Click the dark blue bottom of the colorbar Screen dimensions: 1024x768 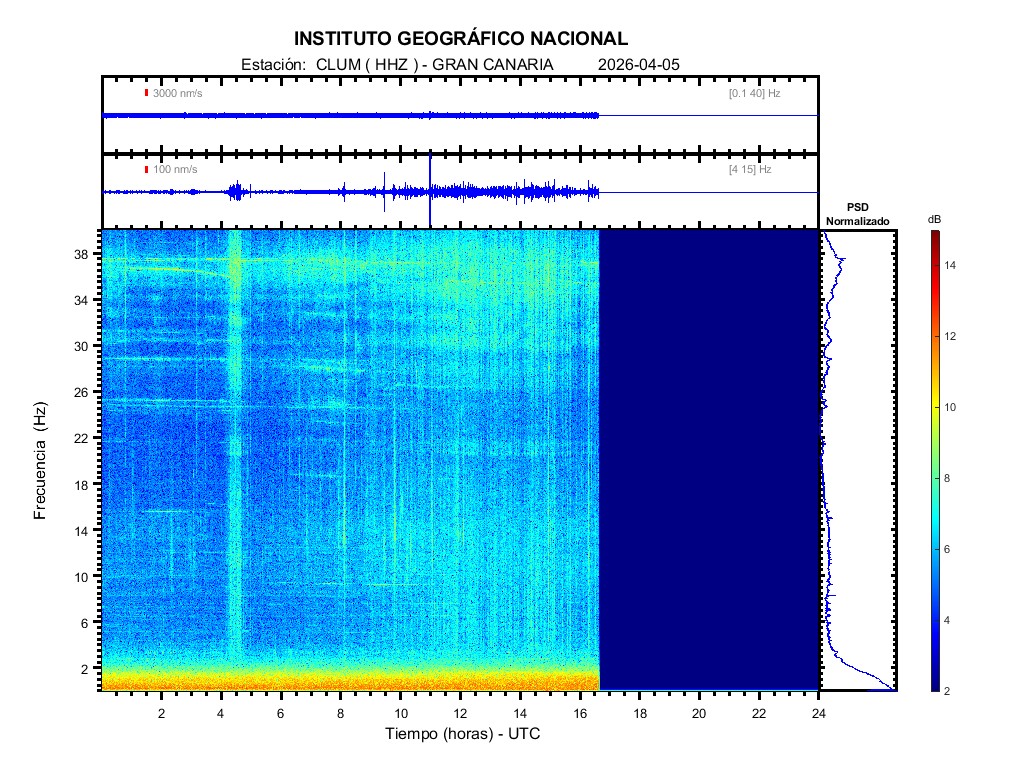tap(934, 684)
